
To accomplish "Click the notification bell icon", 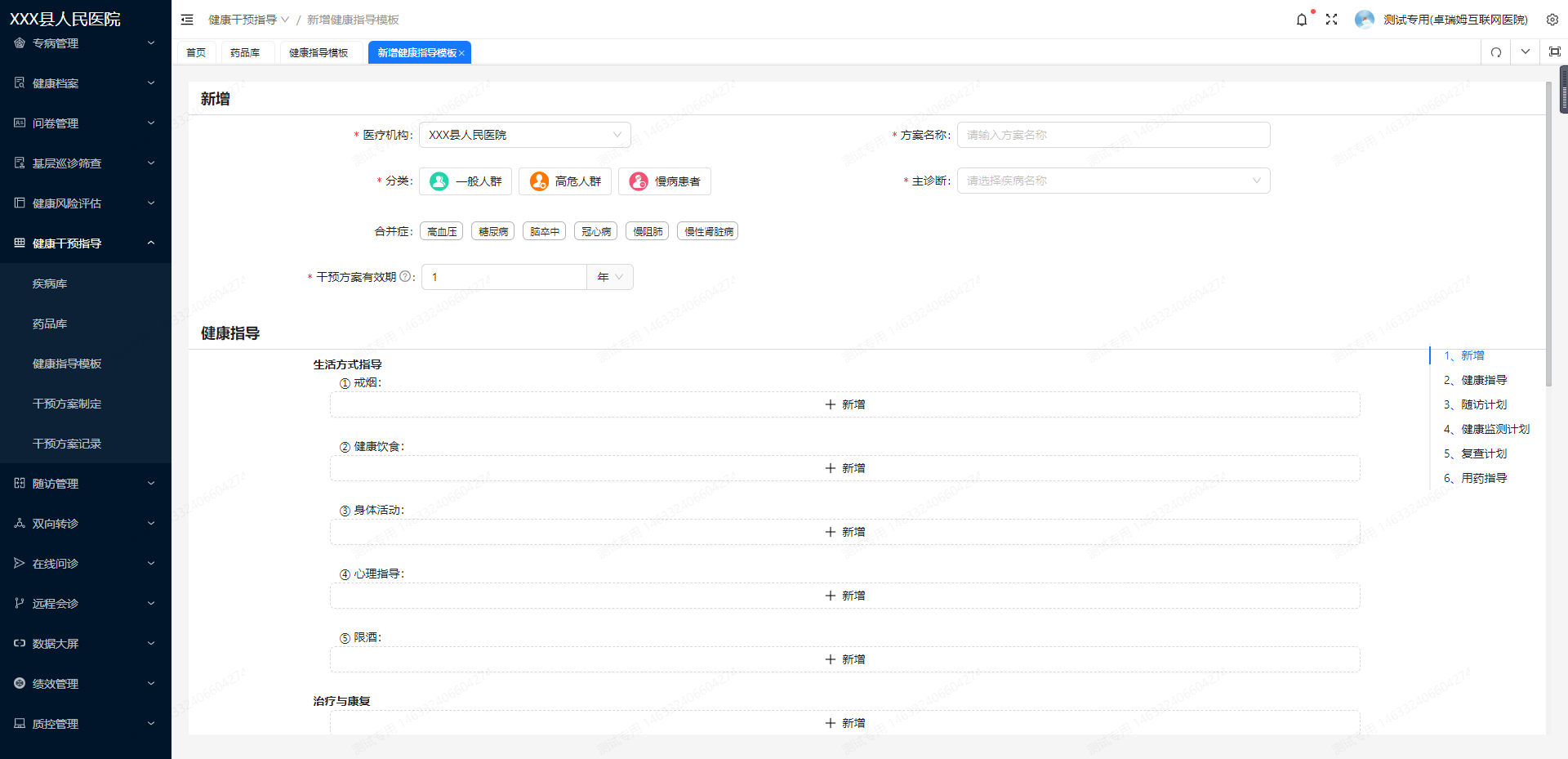I will coord(1301,20).
